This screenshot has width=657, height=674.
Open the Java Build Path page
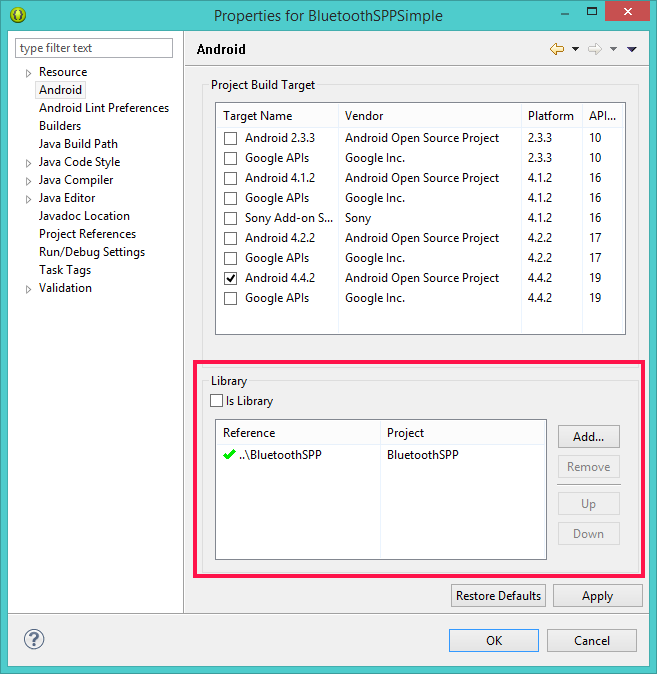78,144
